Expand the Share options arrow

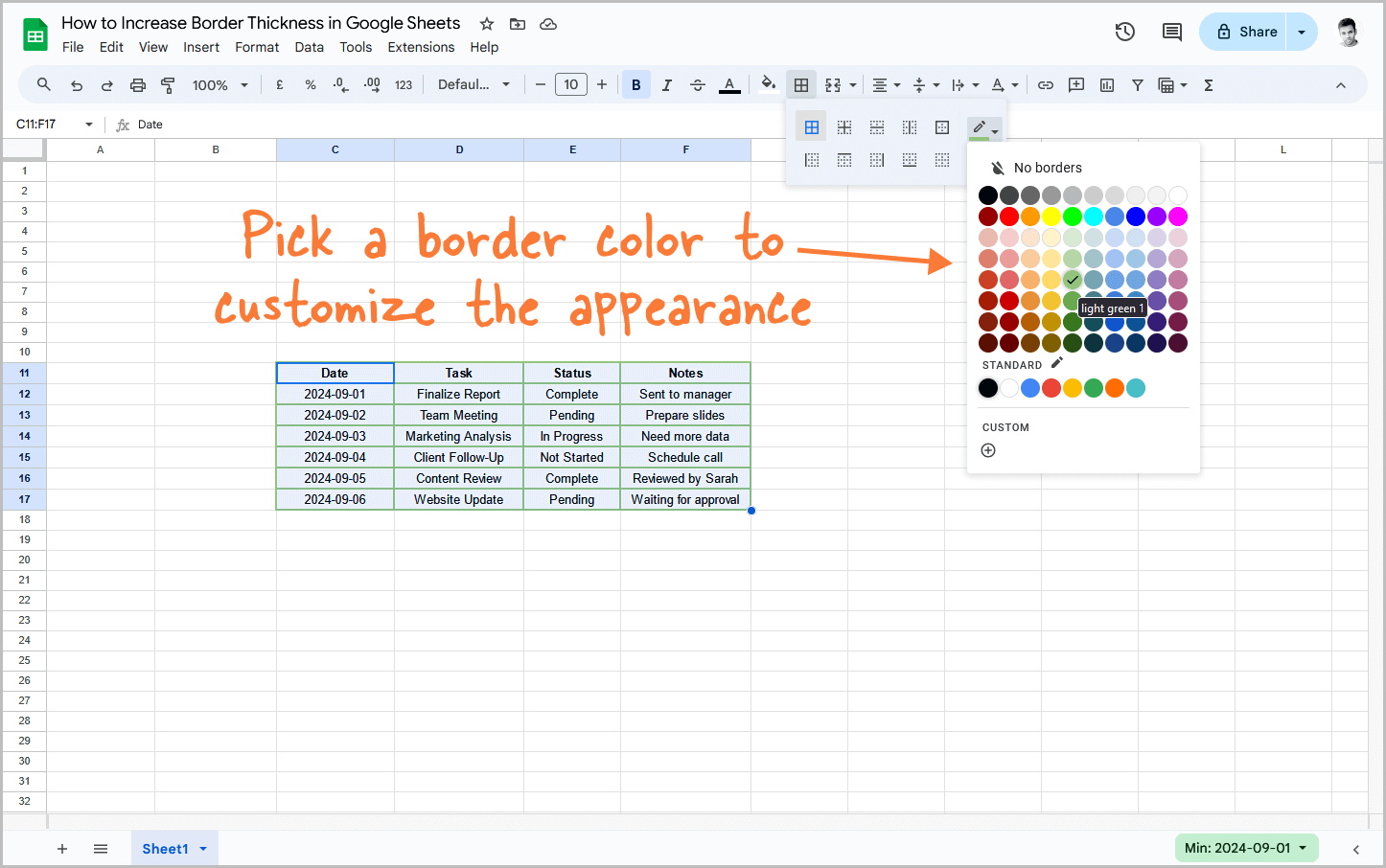coord(1302,32)
